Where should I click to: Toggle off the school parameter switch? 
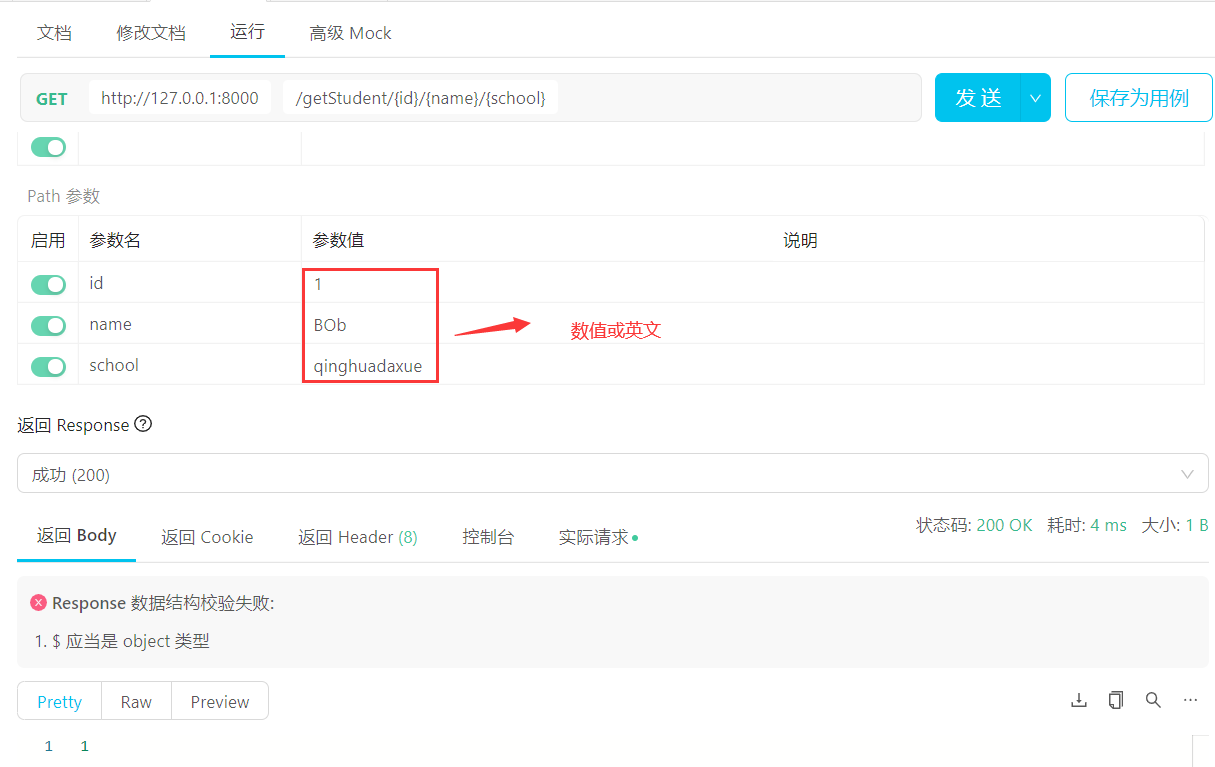pos(47,366)
